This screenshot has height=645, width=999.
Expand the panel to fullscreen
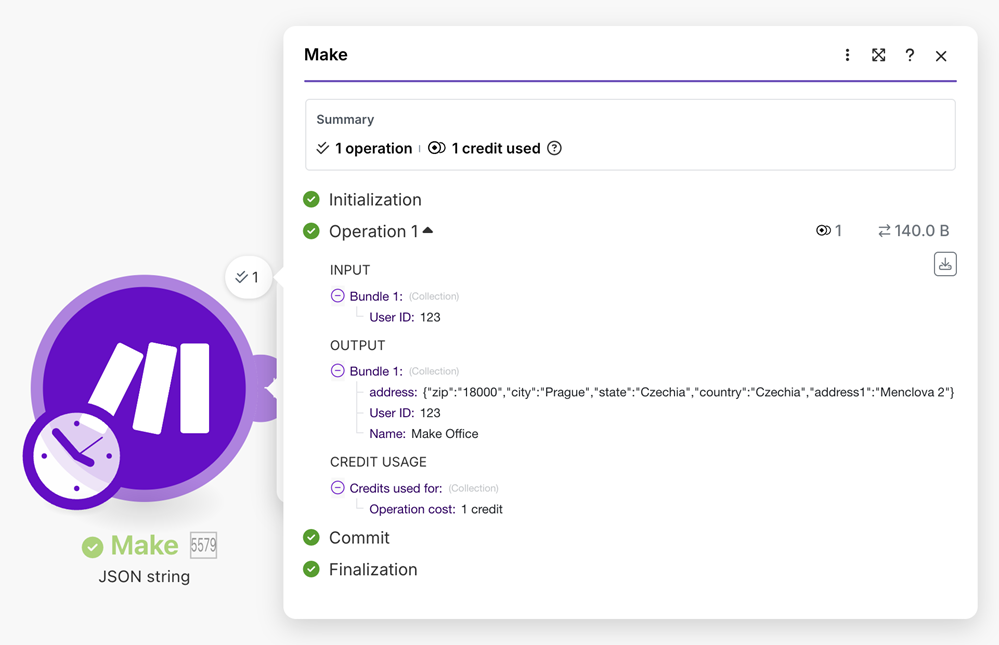[x=878, y=56]
